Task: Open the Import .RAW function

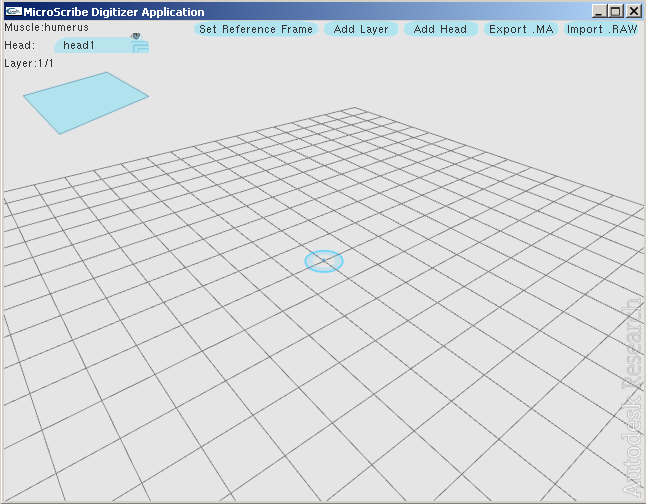Action: [x=602, y=29]
